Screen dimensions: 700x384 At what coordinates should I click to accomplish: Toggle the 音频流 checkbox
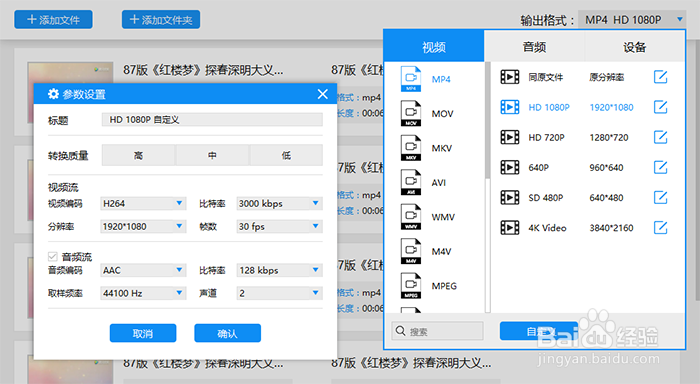(x=52, y=256)
